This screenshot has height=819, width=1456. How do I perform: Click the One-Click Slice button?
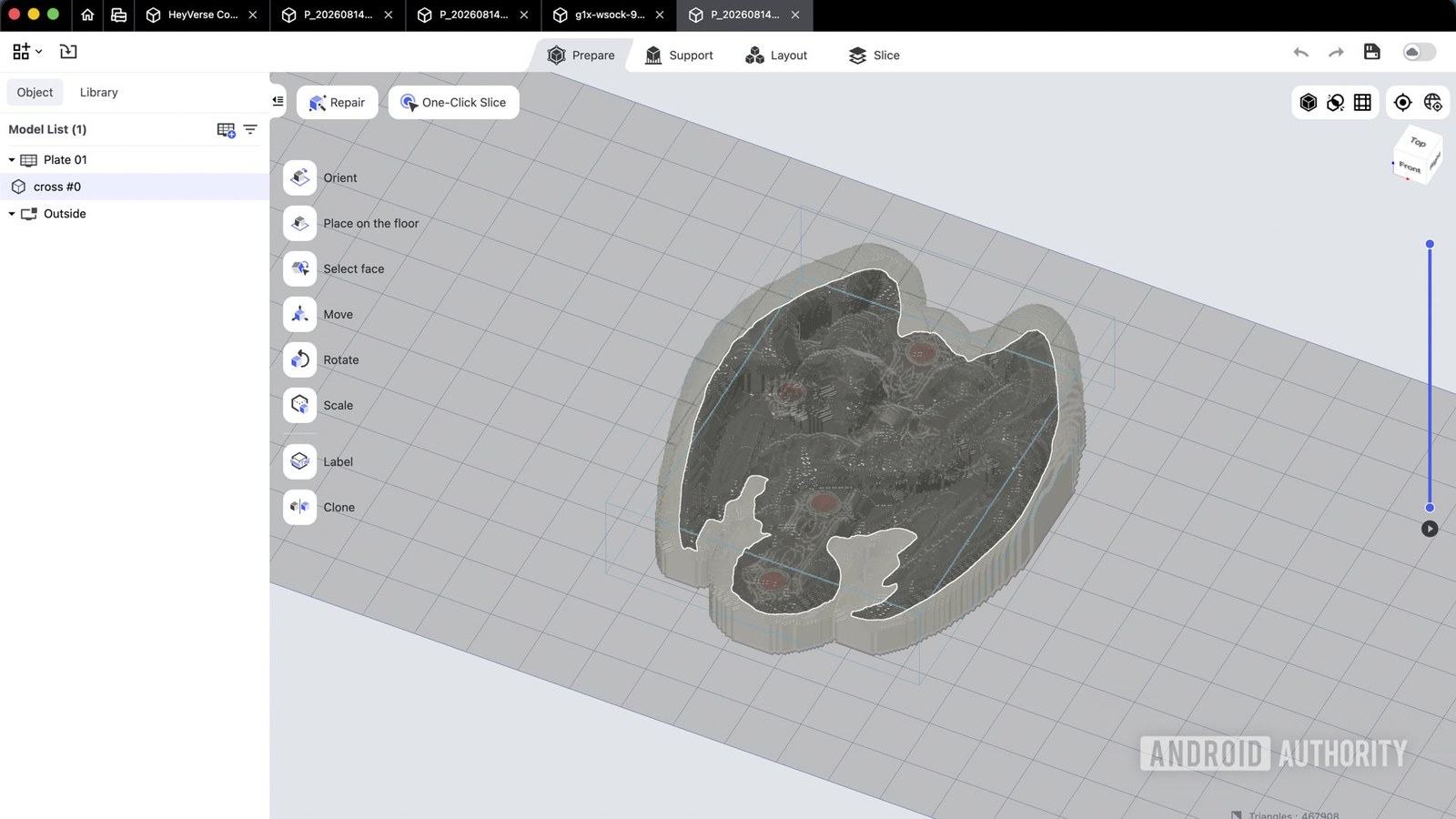click(x=453, y=103)
